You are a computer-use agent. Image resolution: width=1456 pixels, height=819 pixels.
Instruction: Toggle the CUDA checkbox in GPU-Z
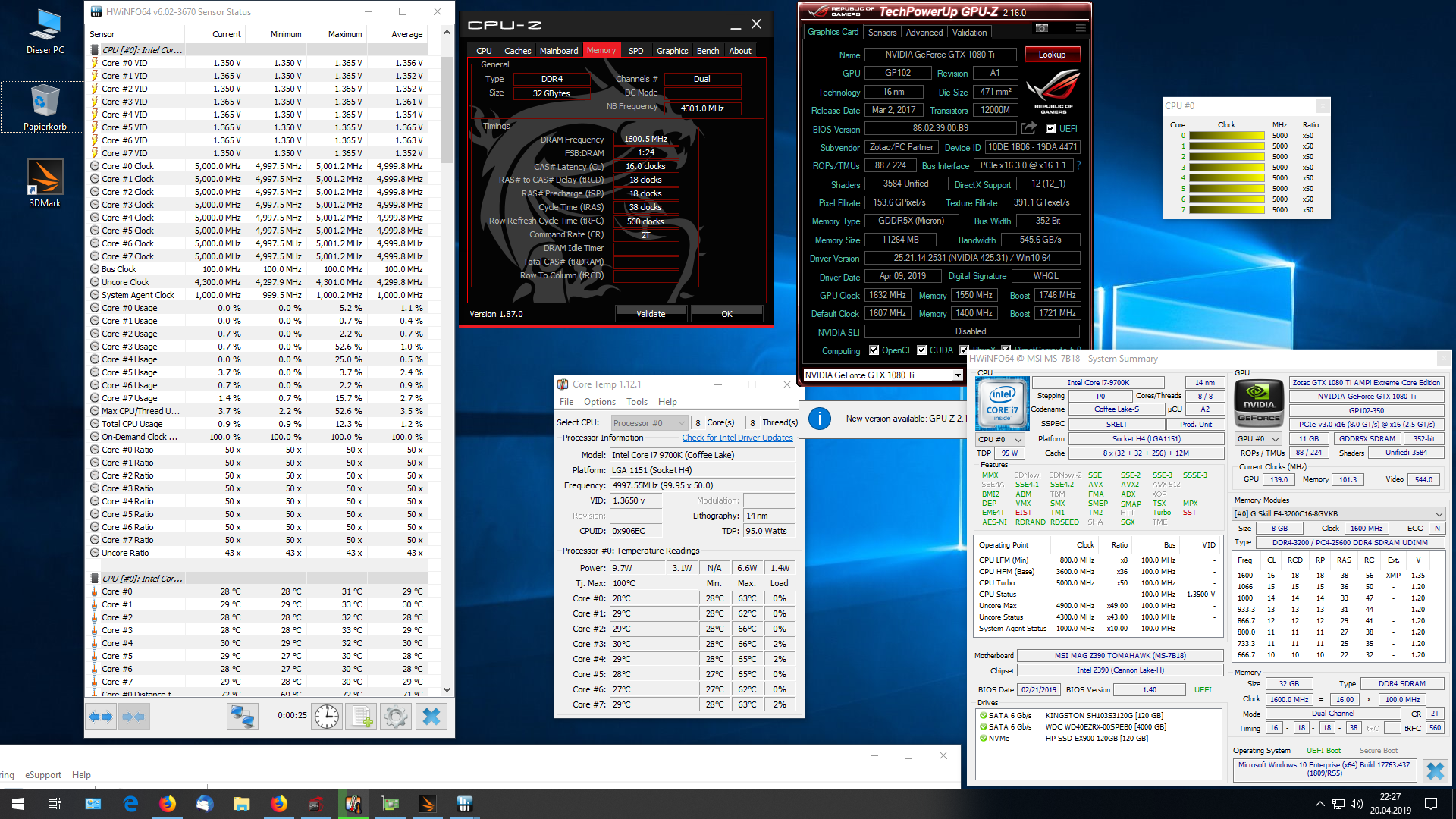click(x=921, y=350)
